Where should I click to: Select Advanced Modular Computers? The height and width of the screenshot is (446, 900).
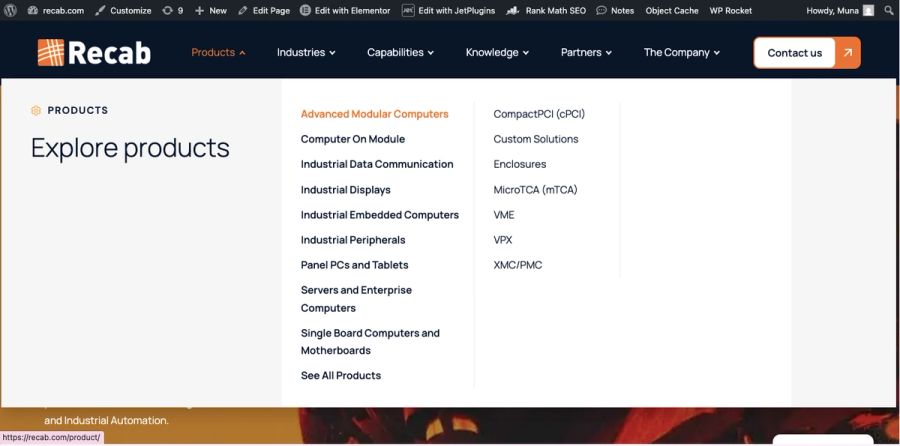pyautogui.click(x=374, y=114)
